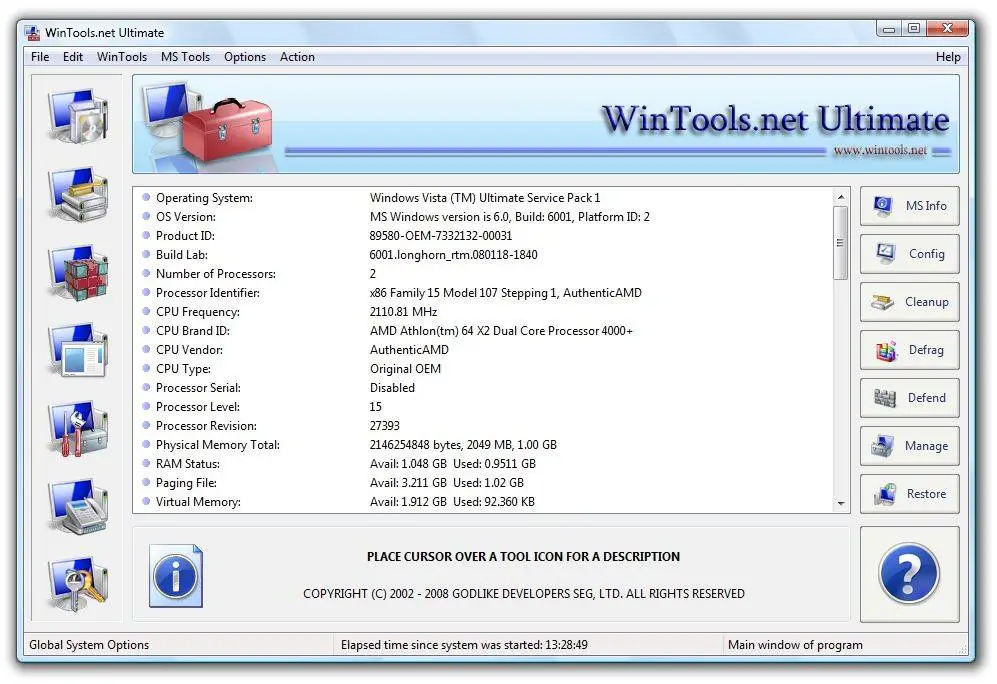Open the Options menu
This screenshot has width=997, height=684.
pos(245,57)
